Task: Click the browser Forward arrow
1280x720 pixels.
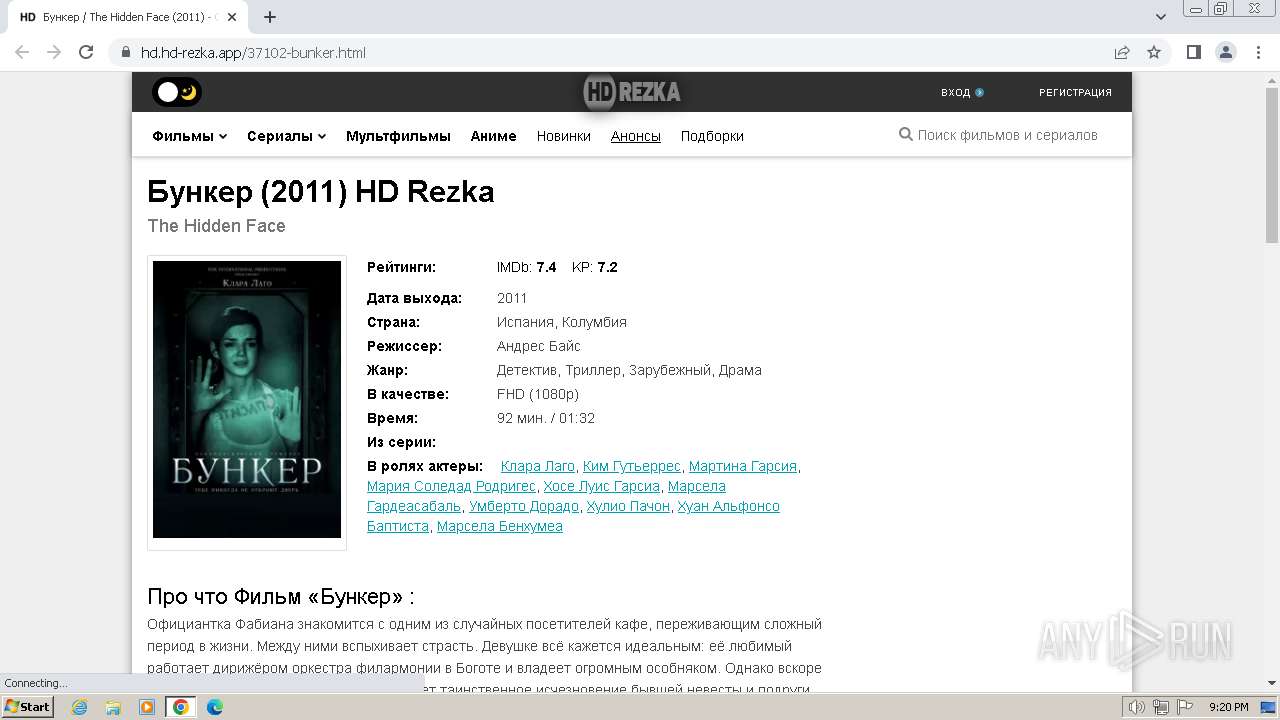Action: 54,52
